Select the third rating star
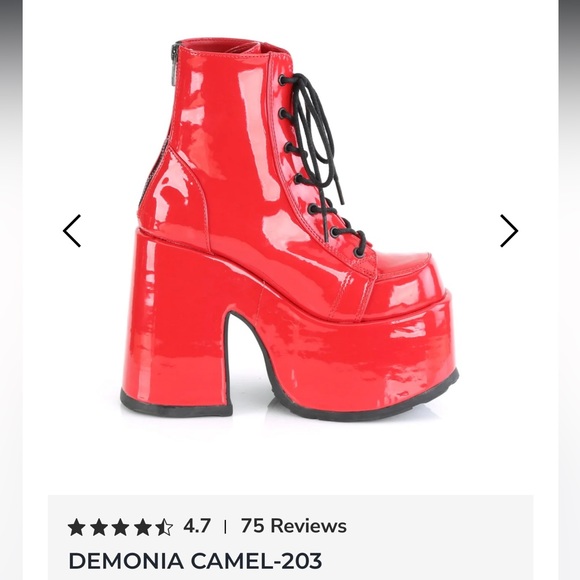The height and width of the screenshot is (580, 580). 121,527
